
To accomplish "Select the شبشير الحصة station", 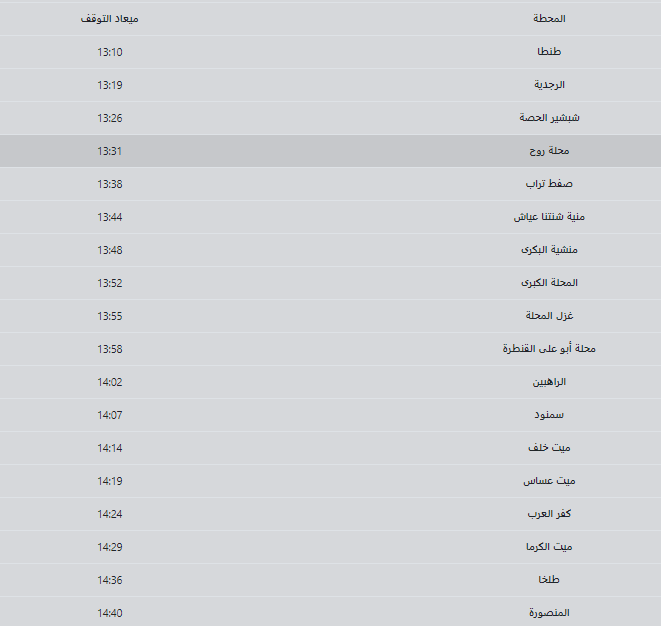I will pyautogui.click(x=549, y=118).
